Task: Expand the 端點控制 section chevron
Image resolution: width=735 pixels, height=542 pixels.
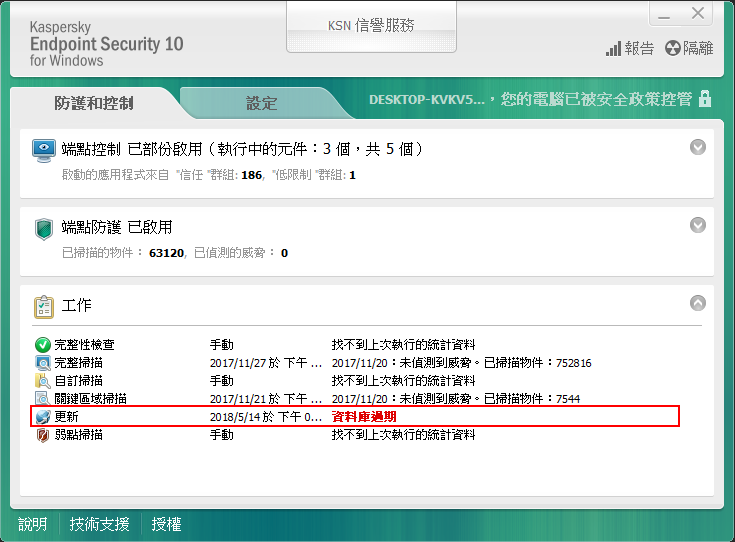Action: pyautogui.click(x=698, y=147)
